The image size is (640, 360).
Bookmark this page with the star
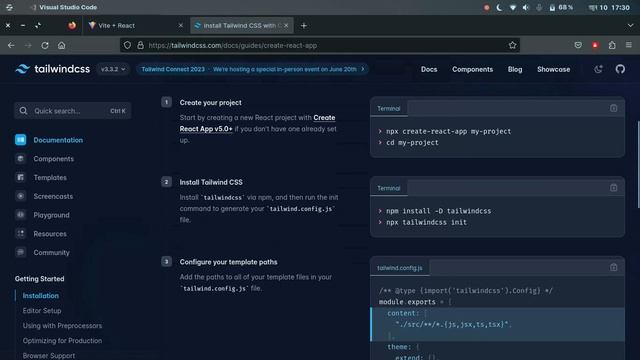(512, 45)
